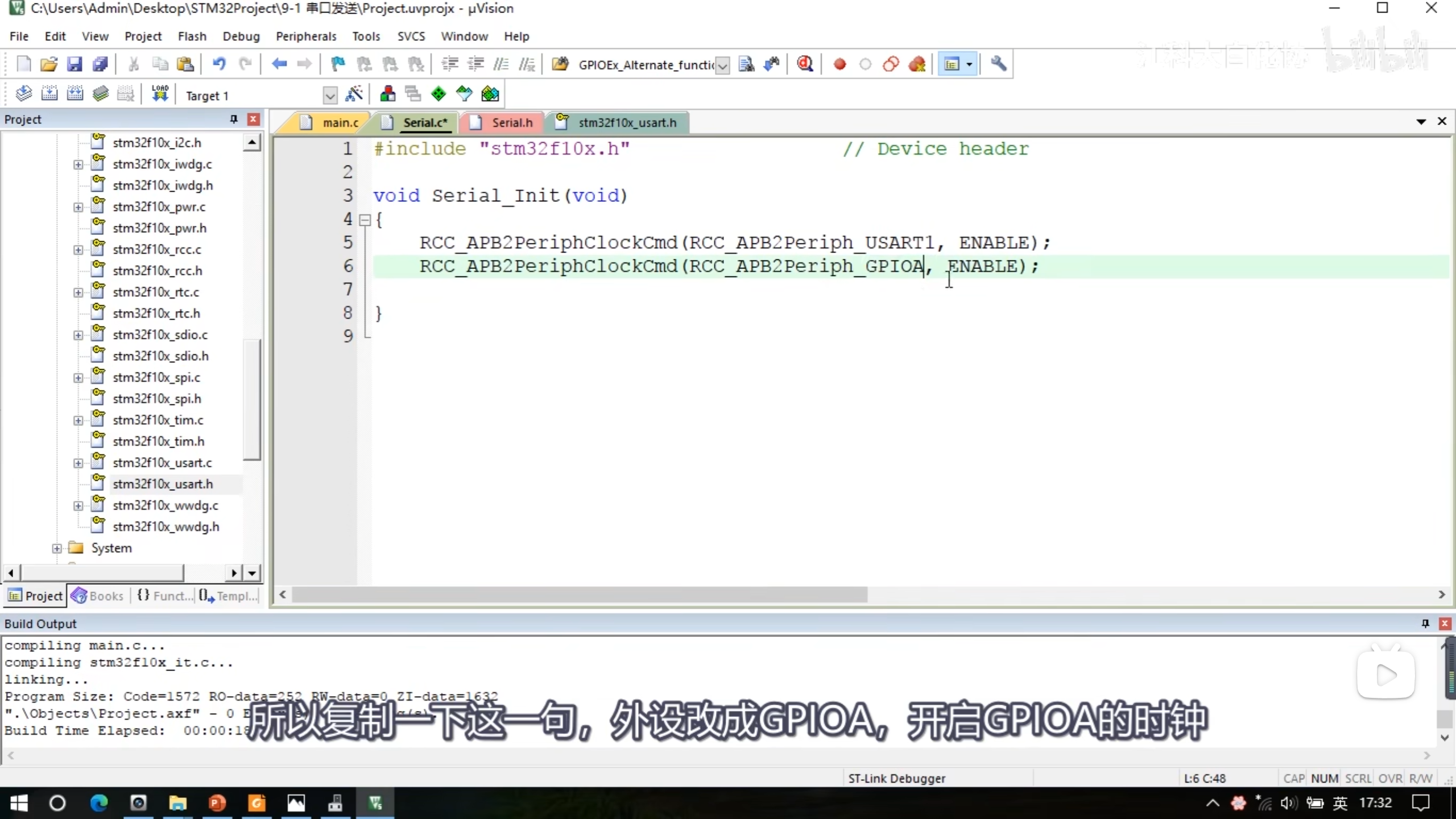
Task: Open the Target 1 dropdown
Action: [330, 95]
